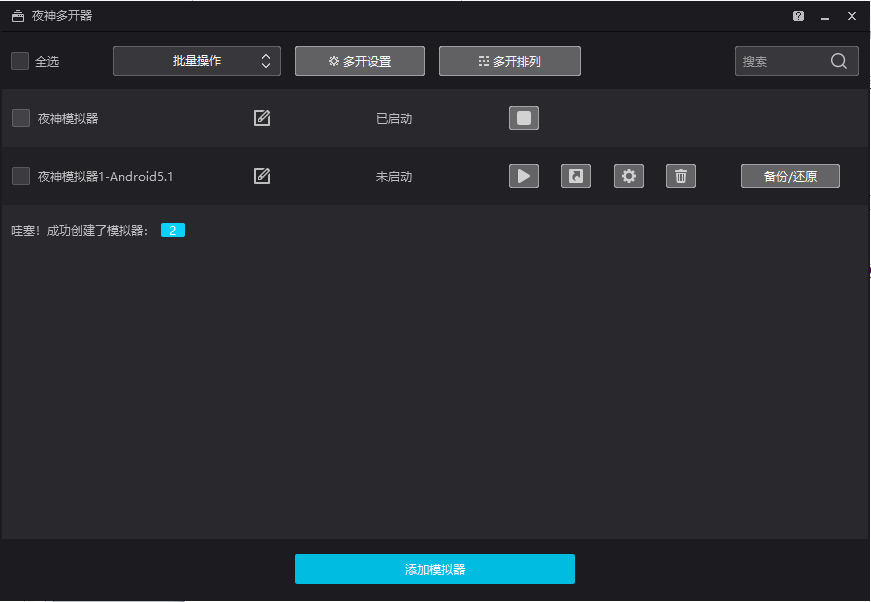Open 多开设置 multi-instance settings

point(360,61)
